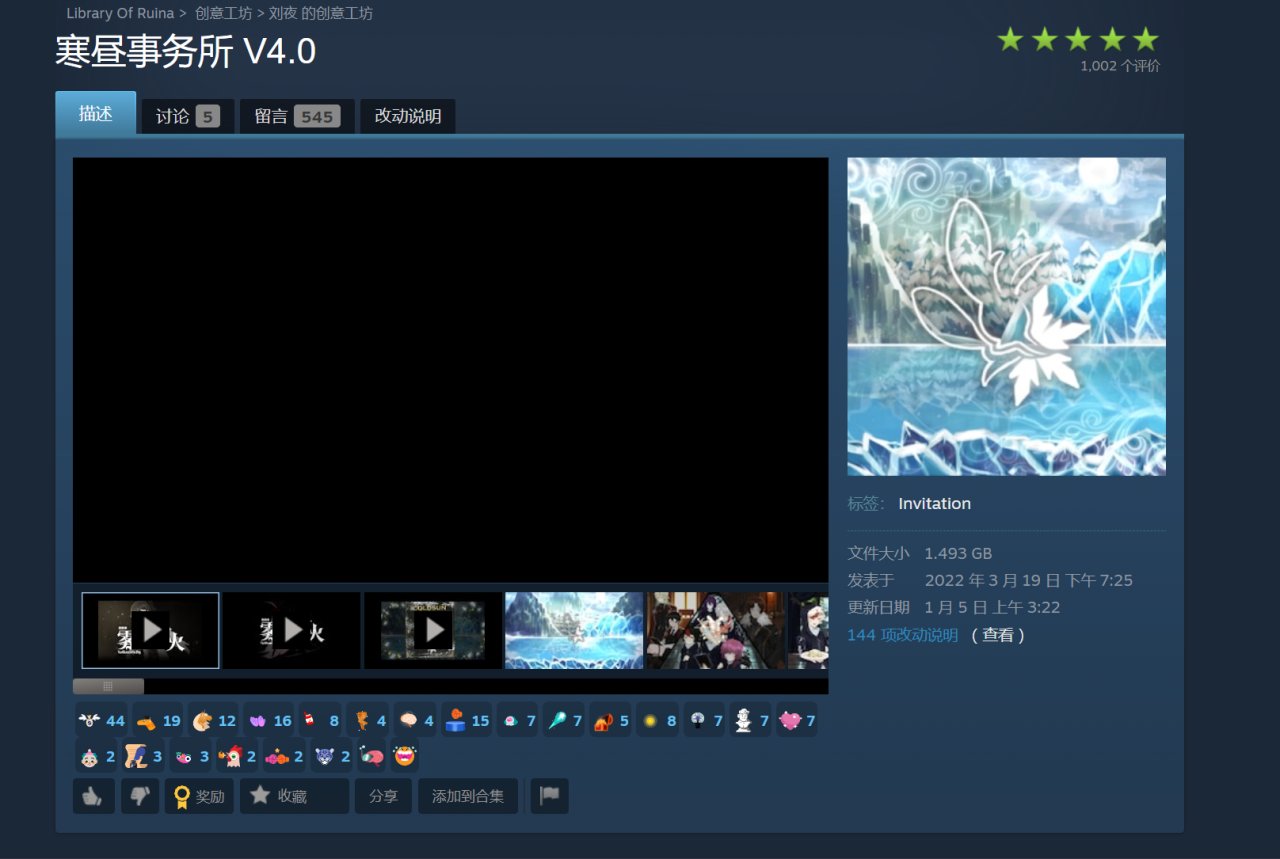The width and height of the screenshot is (1280, 859).
Task: Click the brain award showing 4
Action: tap(415, 720)
